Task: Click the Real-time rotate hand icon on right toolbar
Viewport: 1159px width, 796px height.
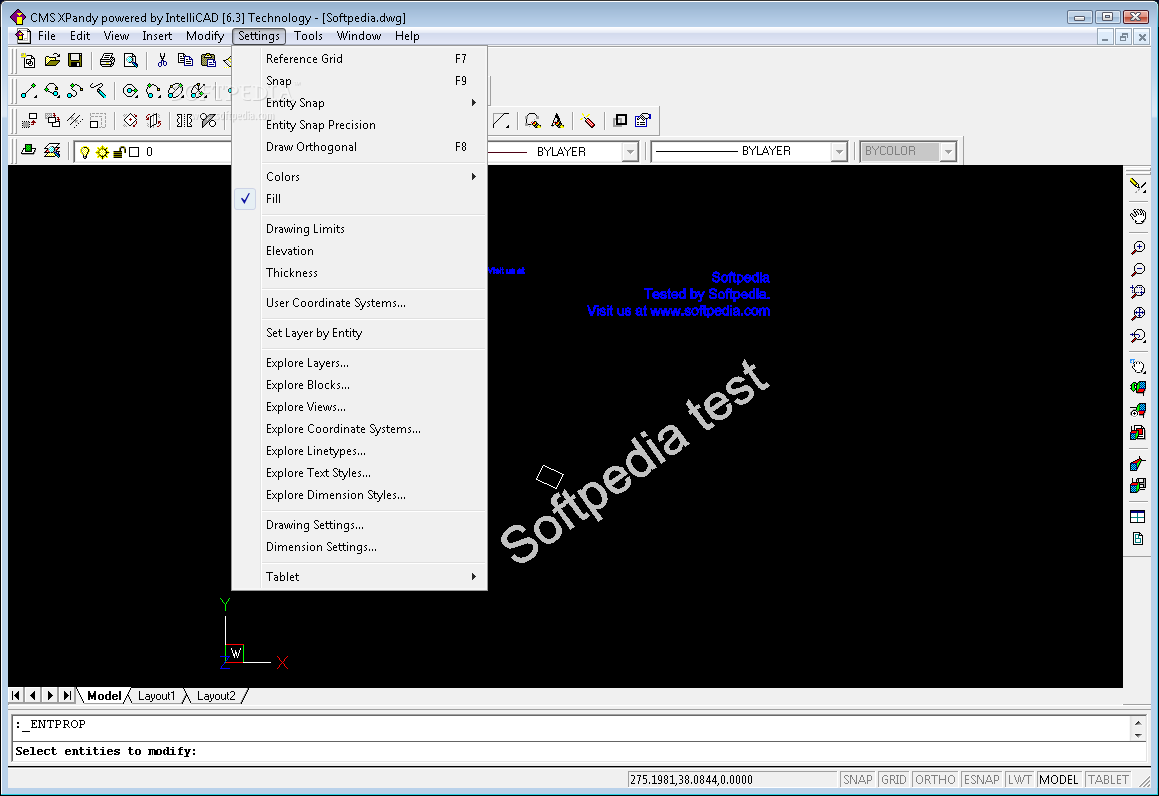Action: pos(1138,366)
